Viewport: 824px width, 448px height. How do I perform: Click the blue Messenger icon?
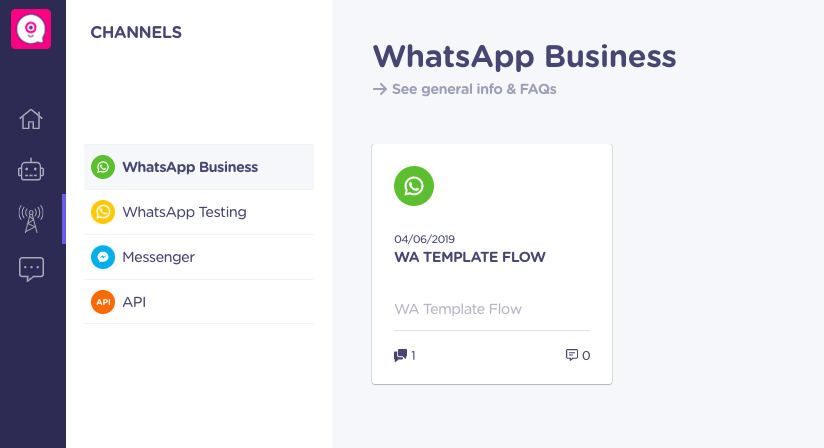pos(103,257)
